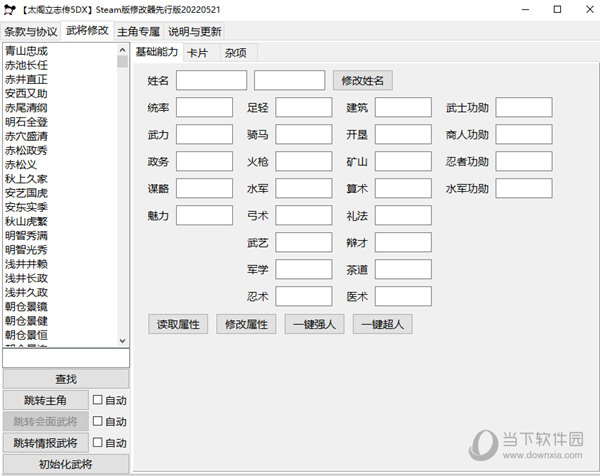This screenshot has height=476, width=600.
Task: Click the 魅力 input field
Action: click(204, 215)
